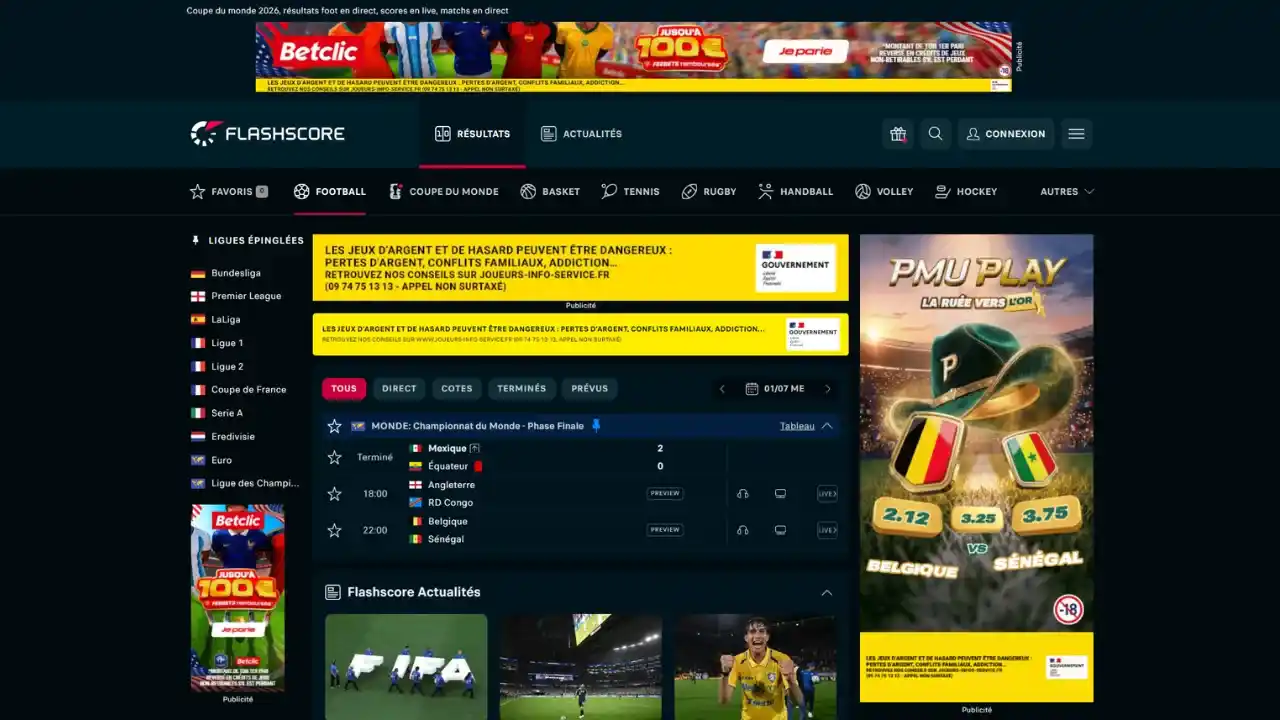Select the Football sport
This screenshot has height=720, width=1280.
pos(330,191)
